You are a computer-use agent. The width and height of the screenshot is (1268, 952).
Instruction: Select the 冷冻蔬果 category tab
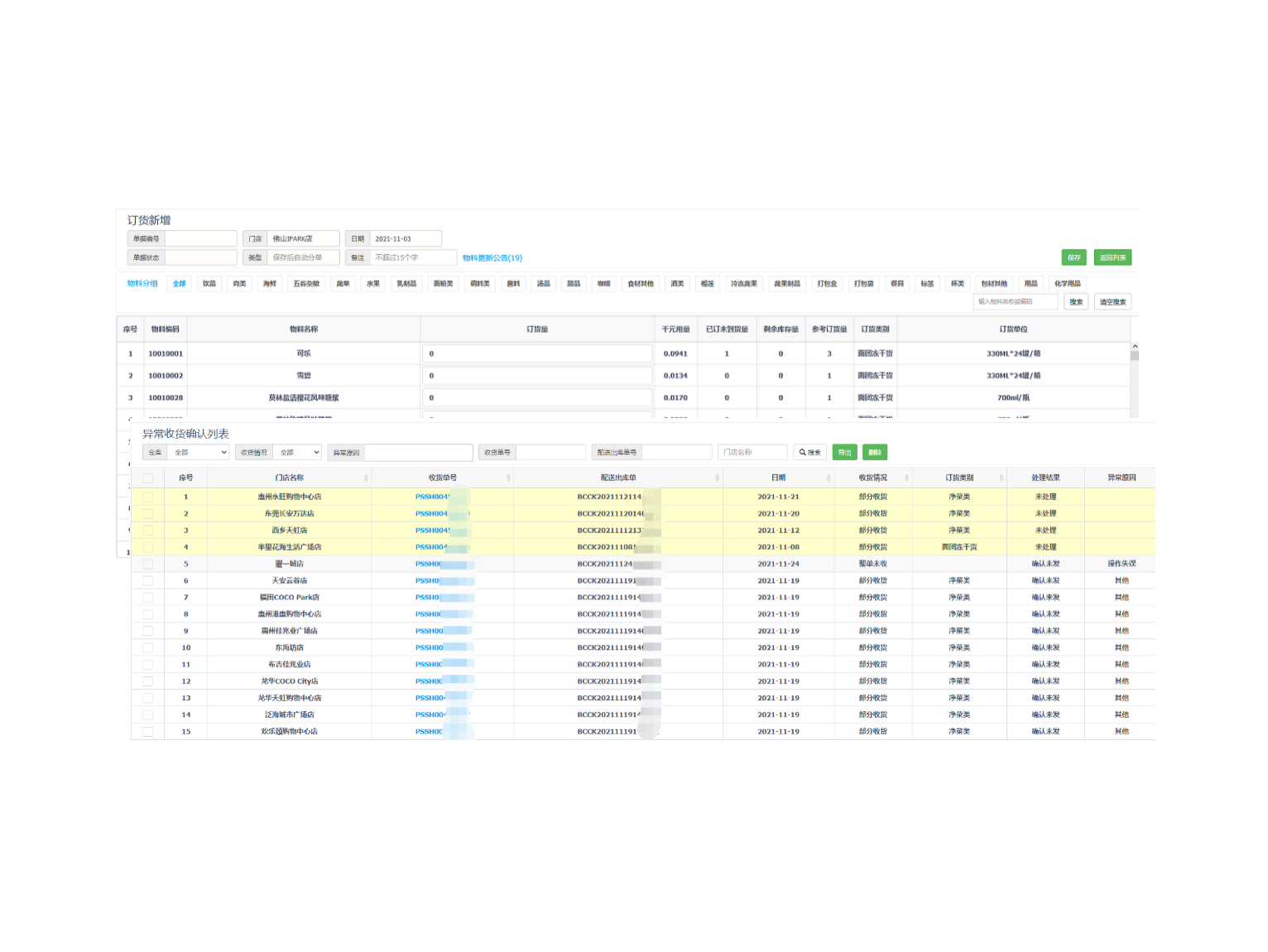(x=743, y=283)
